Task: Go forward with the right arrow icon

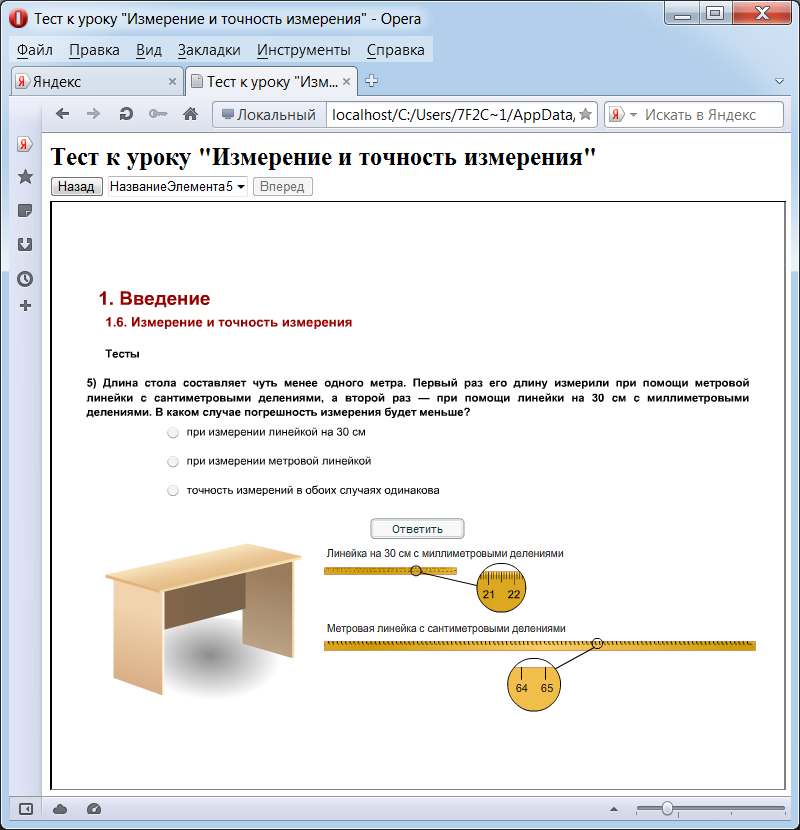Action: tap(93, 114)
